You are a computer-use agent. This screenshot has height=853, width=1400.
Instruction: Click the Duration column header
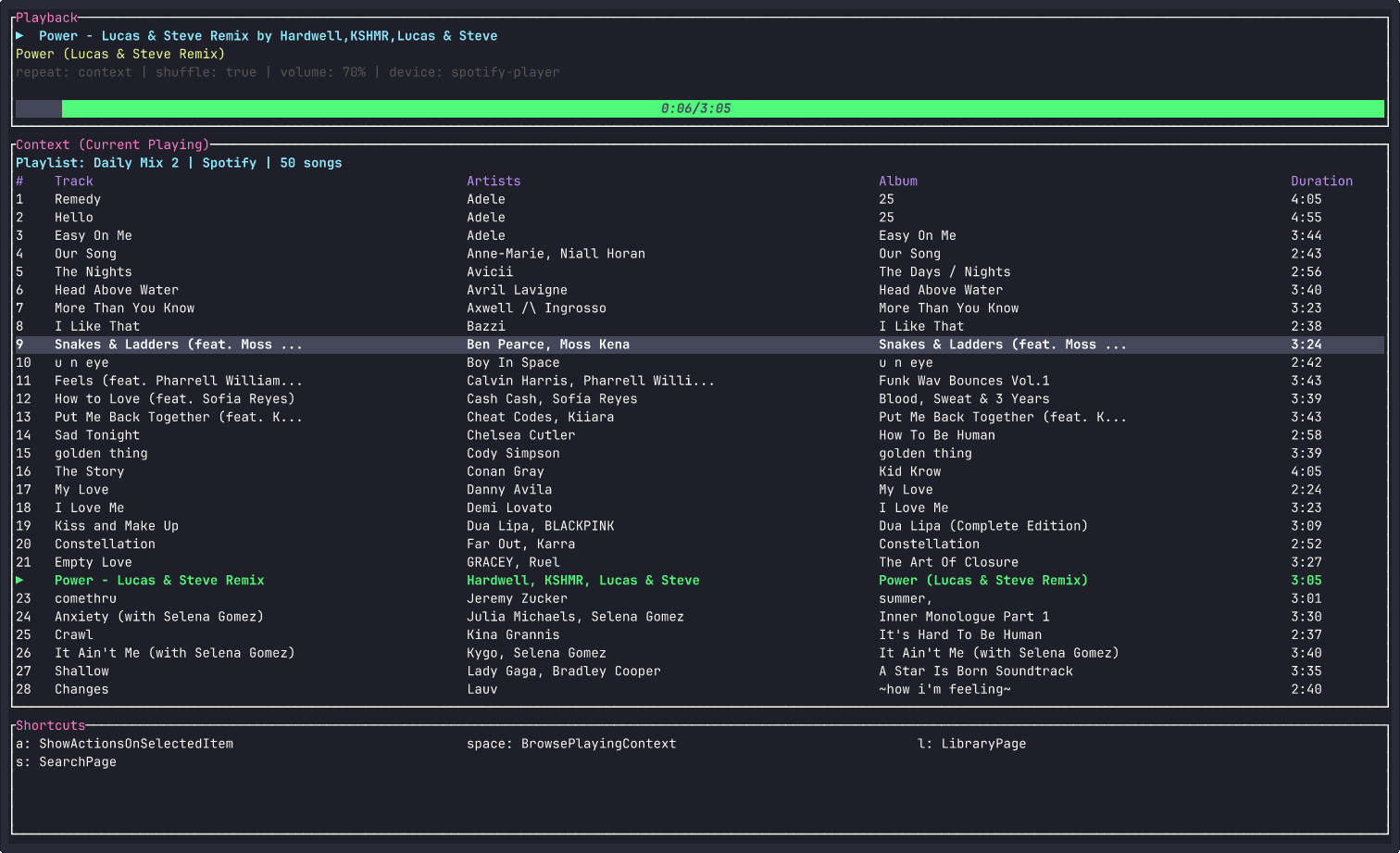[1321, 181]
